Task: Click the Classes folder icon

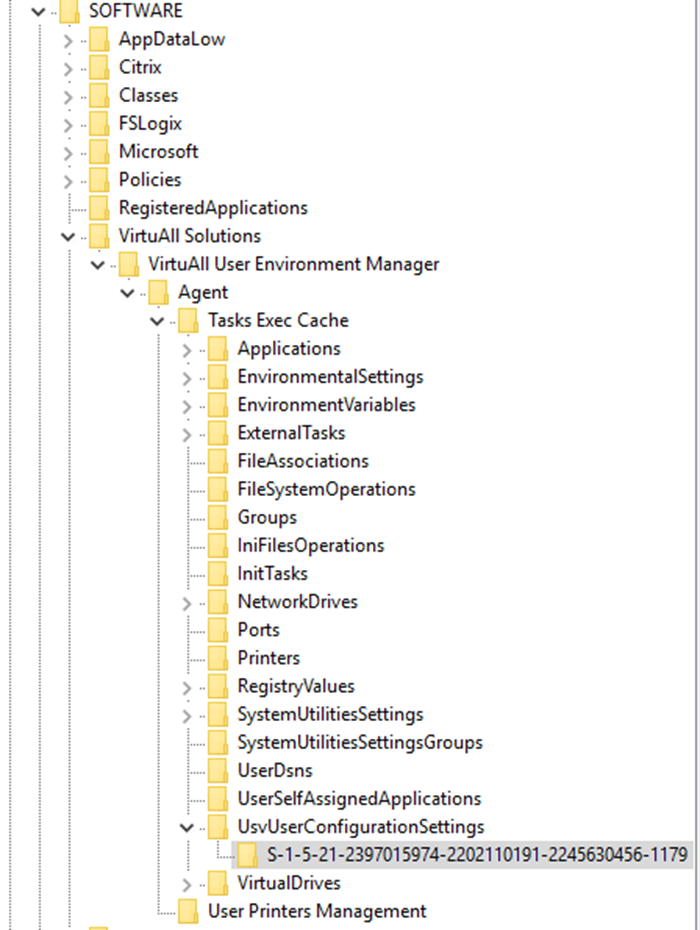Action: [99, 95]
